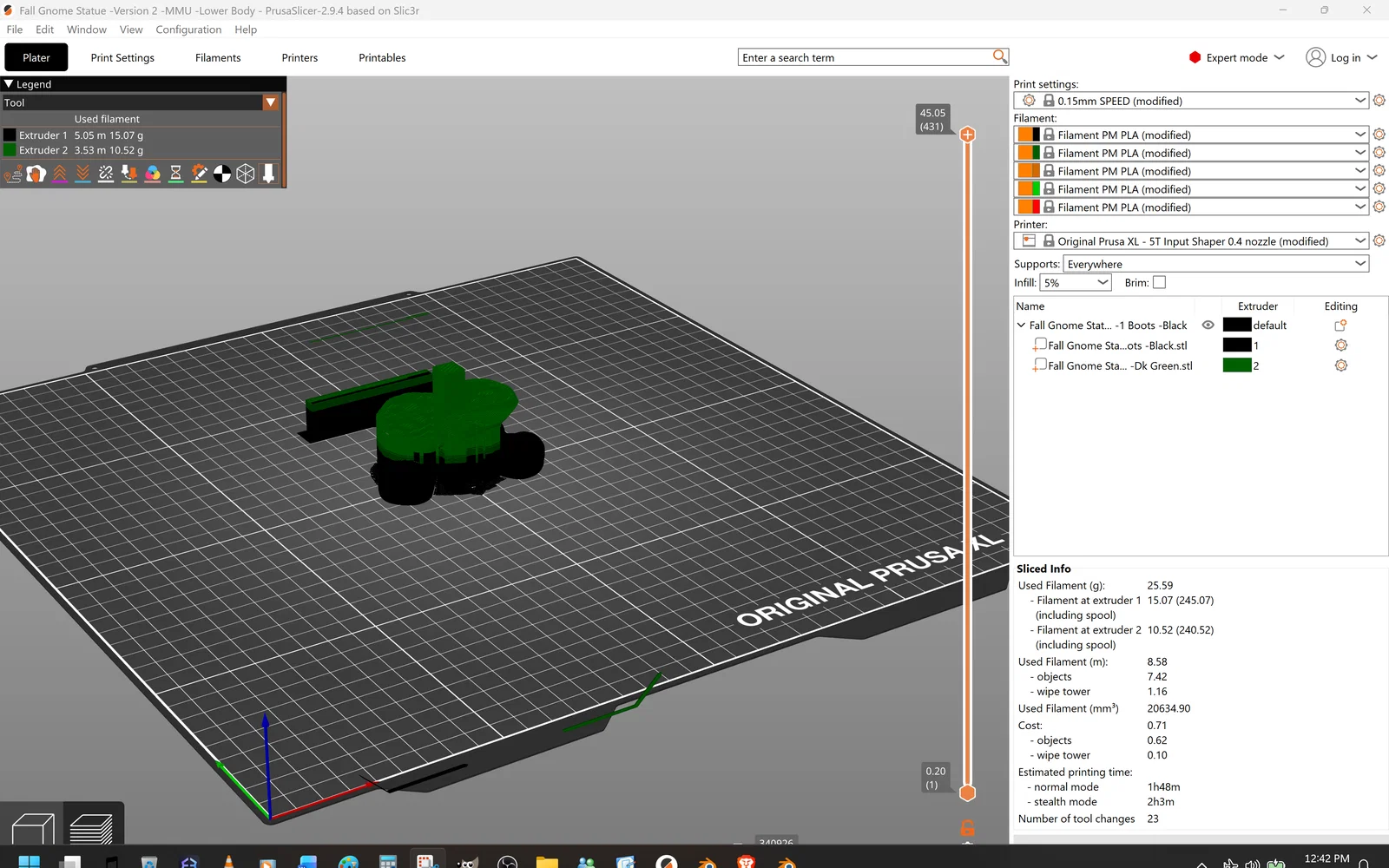Open the filament dropdown with black swatch
The height and width of the screenshot is (868, 1389).
tap(1191, 135)
